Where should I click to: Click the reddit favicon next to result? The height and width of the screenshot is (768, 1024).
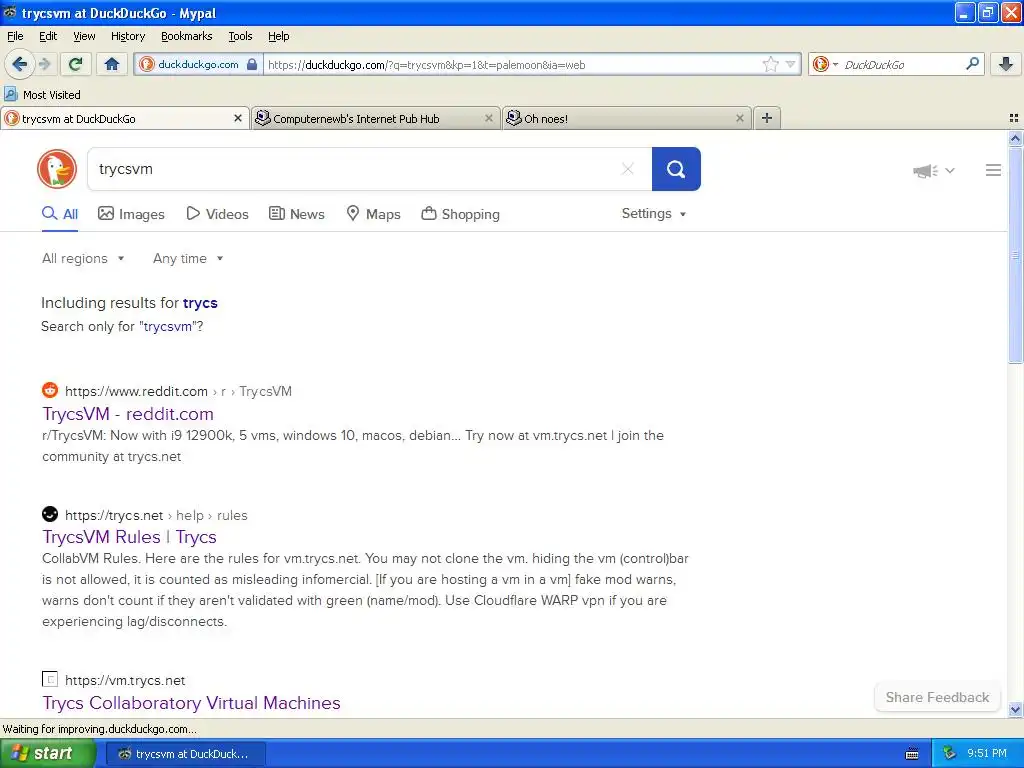(50, 391)
